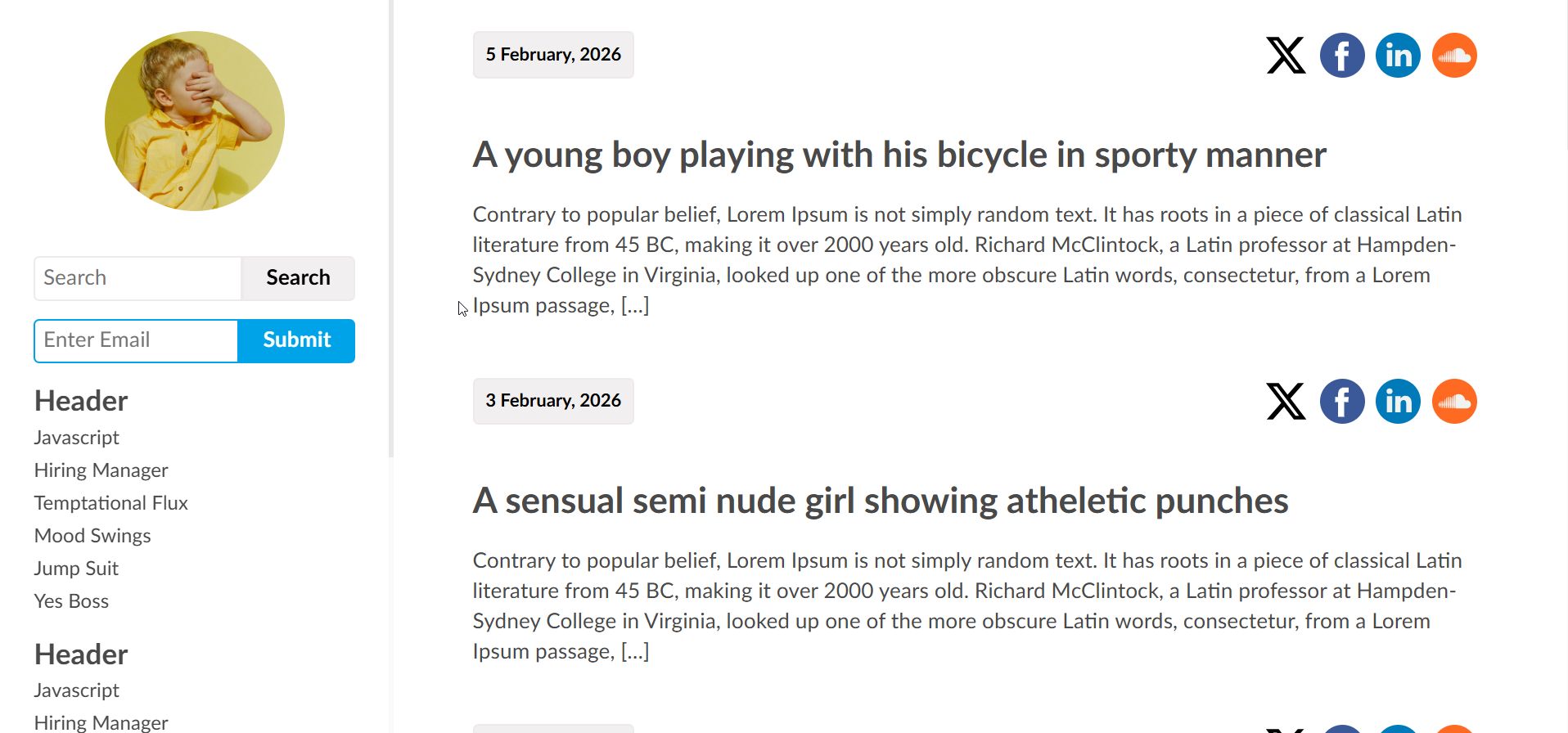This screenshot has height=733, width=1568.
Task: Open the atheletic punches post title
Action: coord(880,501)
